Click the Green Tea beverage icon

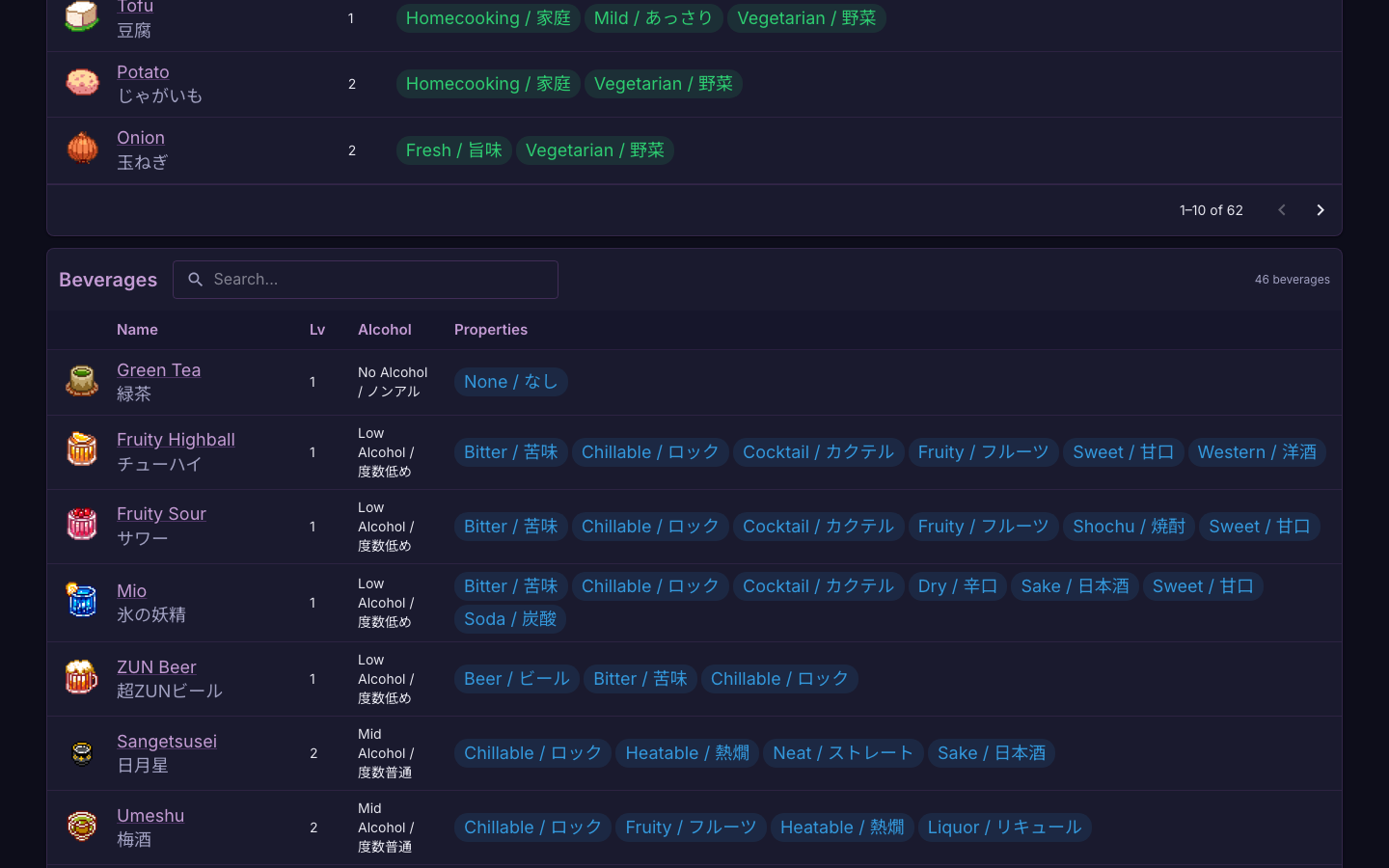(82, 381)
